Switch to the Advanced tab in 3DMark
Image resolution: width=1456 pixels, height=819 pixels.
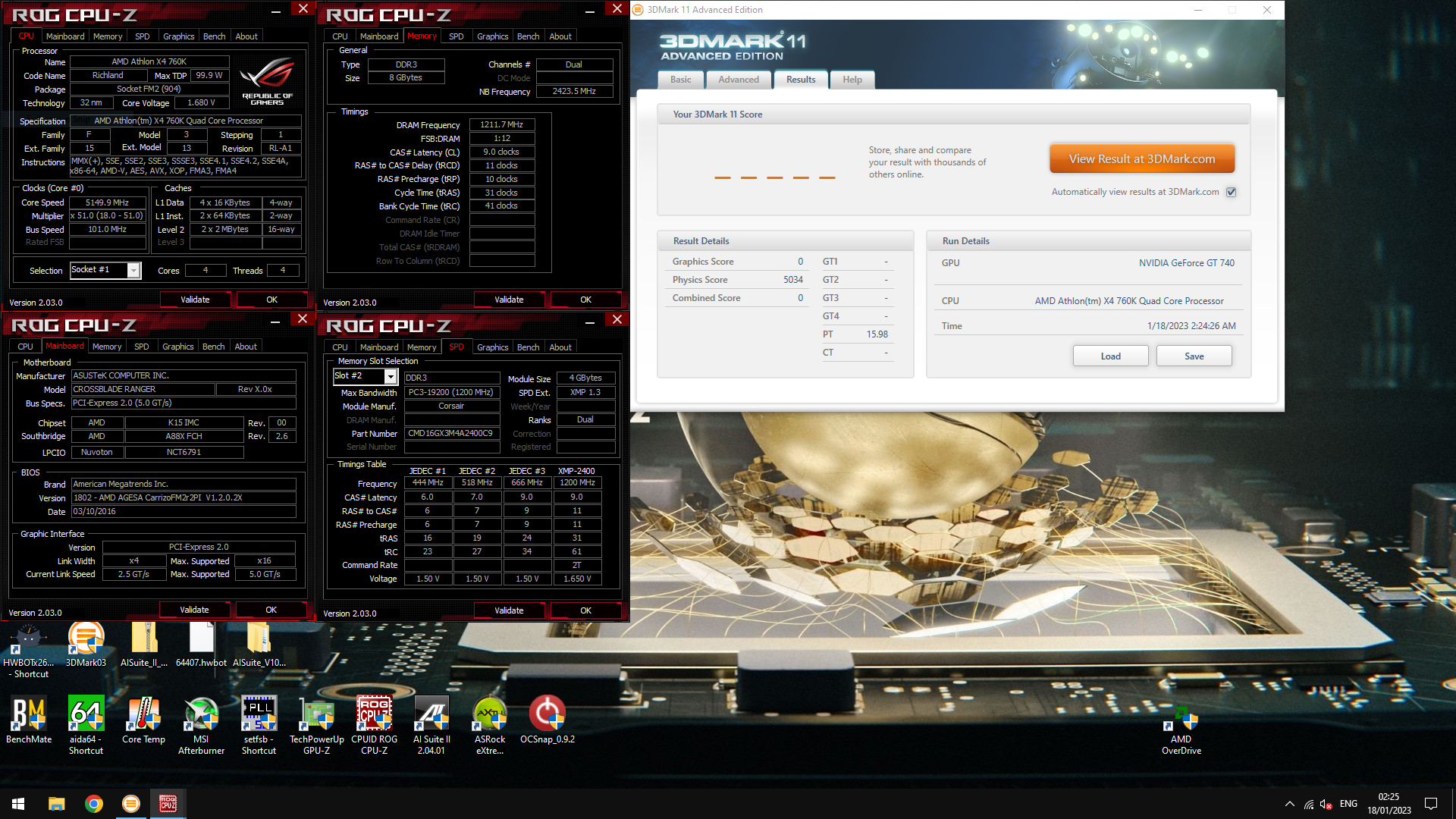pos(739,80)
